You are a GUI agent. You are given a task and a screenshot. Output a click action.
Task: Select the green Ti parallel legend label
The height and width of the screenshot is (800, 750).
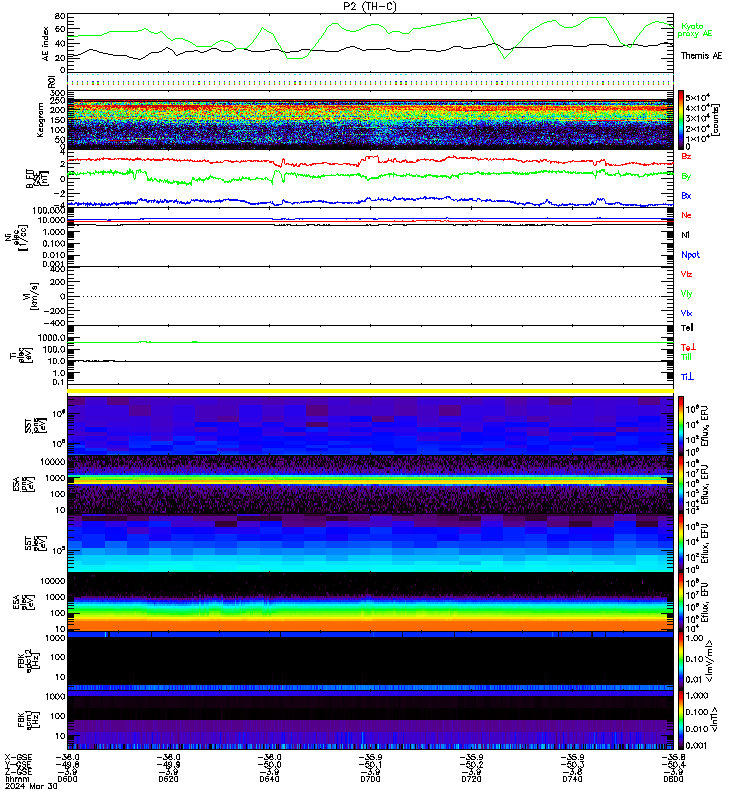[x=686, y=357]
